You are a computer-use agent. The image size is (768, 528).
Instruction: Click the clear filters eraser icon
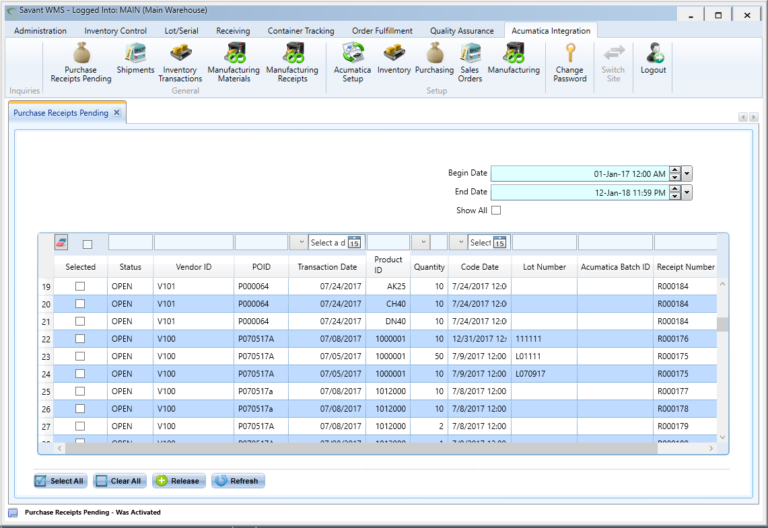[x=61, y=242]
